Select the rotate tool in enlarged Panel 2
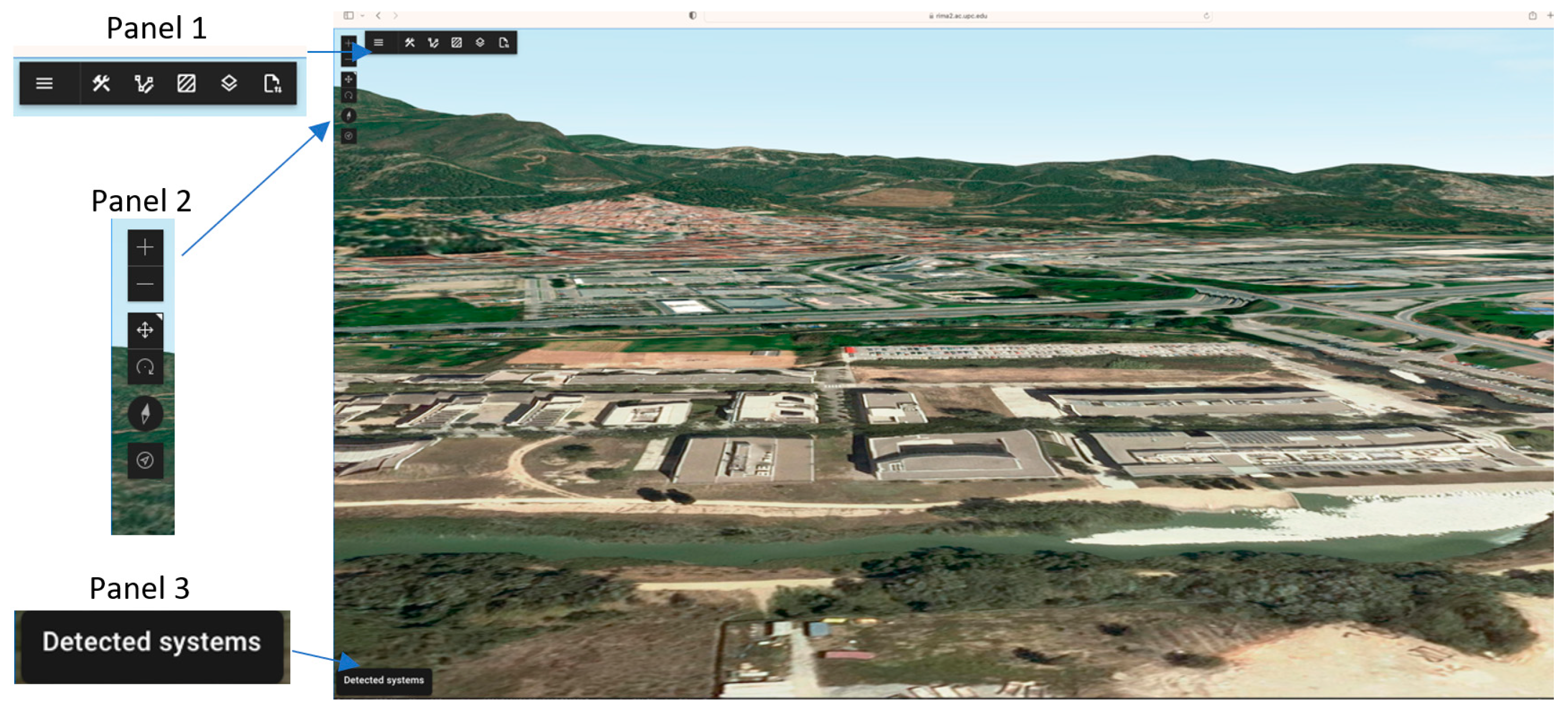The height and width of the screenshot is (712, 1568). coord(145,367)
